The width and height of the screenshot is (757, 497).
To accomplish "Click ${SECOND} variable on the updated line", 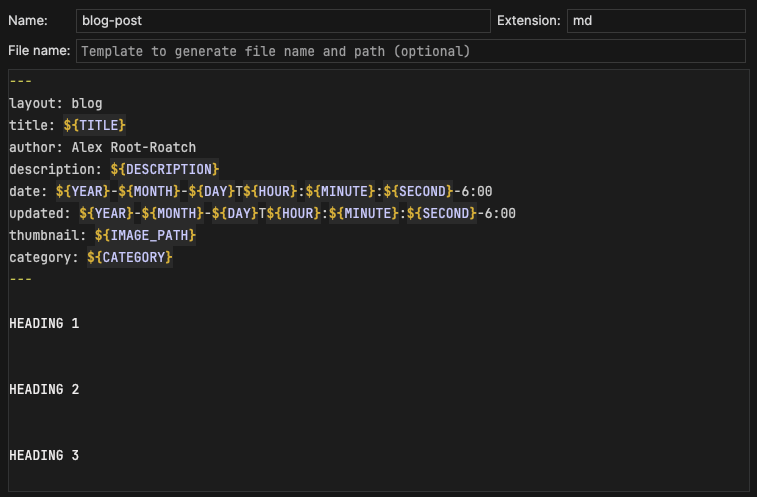I will point(439,213).
